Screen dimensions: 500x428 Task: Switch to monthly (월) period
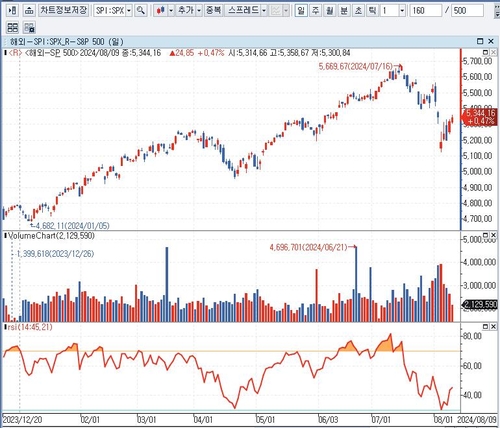(x=330, y=11)
